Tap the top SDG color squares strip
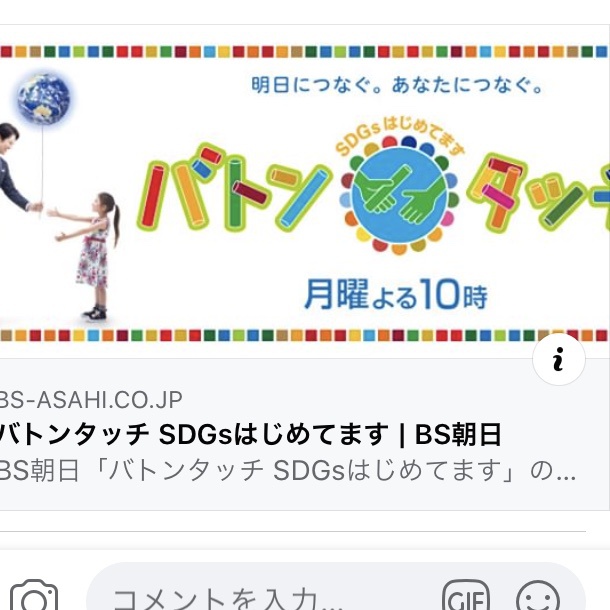This screenshot has height=610, width=610. pyautogui.click(x=305, y=51)
